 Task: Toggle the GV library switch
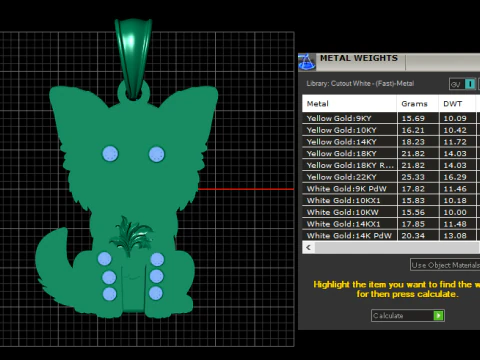(x=462, y=84)
